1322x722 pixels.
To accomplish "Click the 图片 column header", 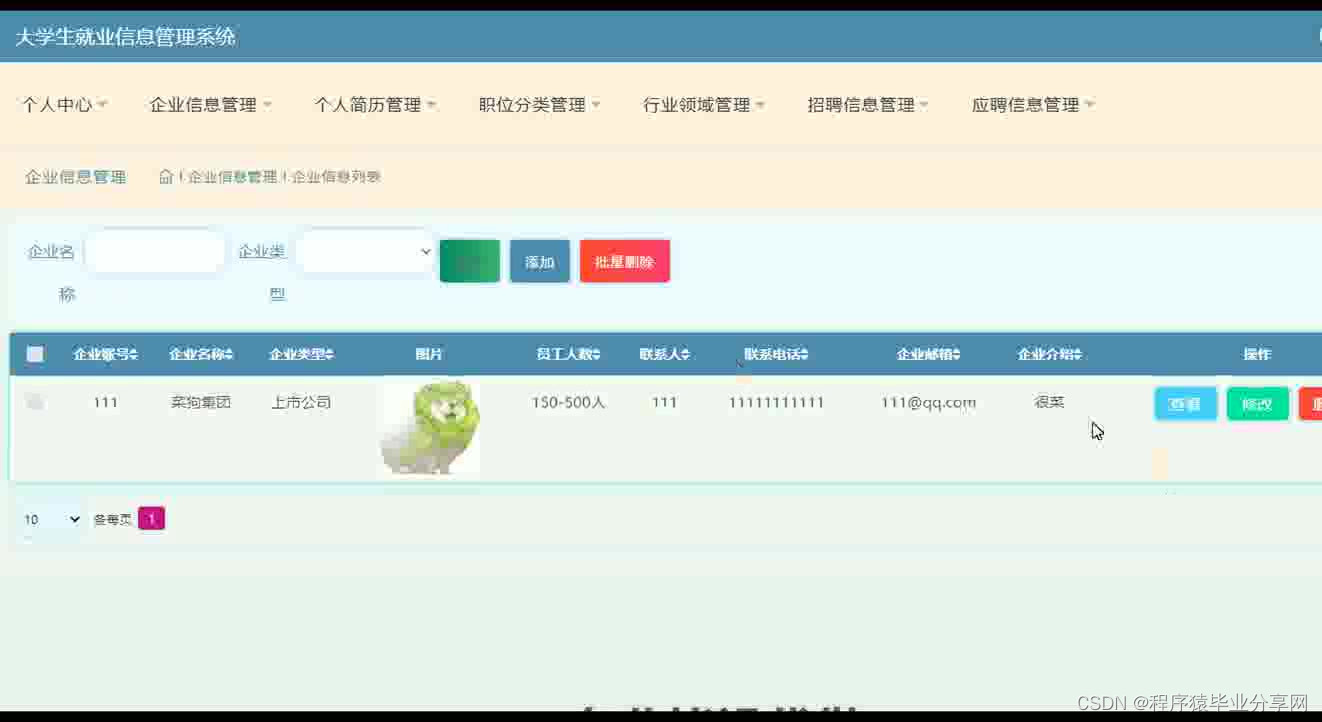I will 429,354.
